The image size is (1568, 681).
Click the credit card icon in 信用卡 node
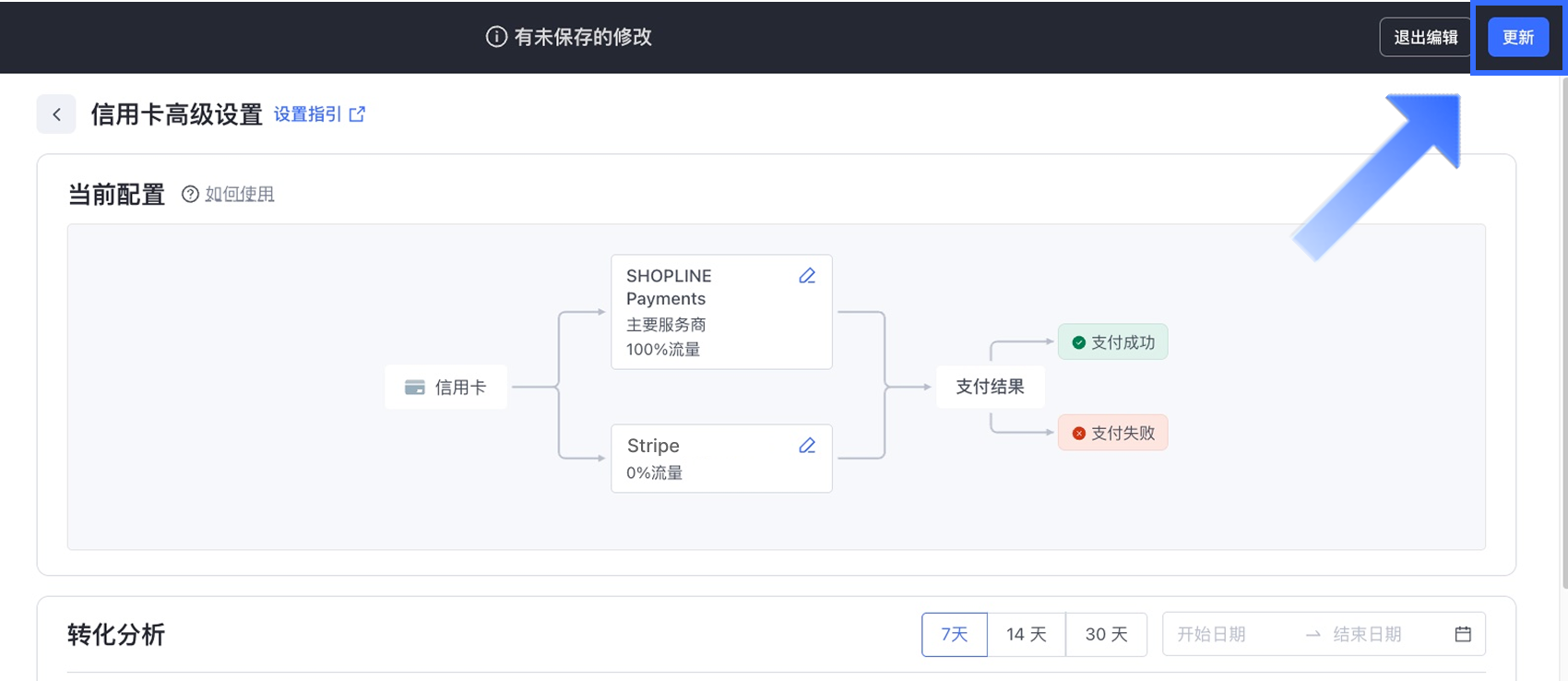[415, 388]
